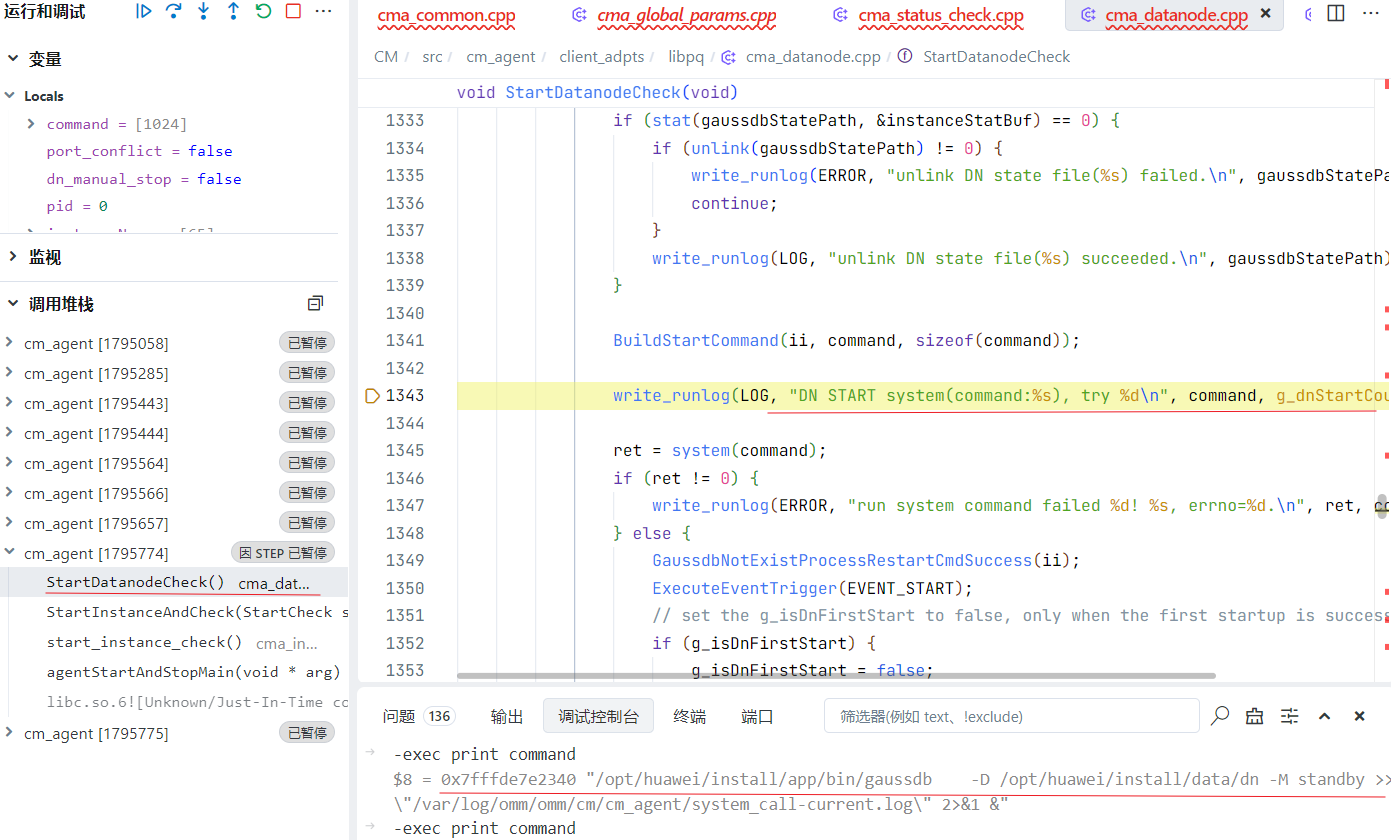Switch to the cma_common.cpp tab

tap(446, 15)
